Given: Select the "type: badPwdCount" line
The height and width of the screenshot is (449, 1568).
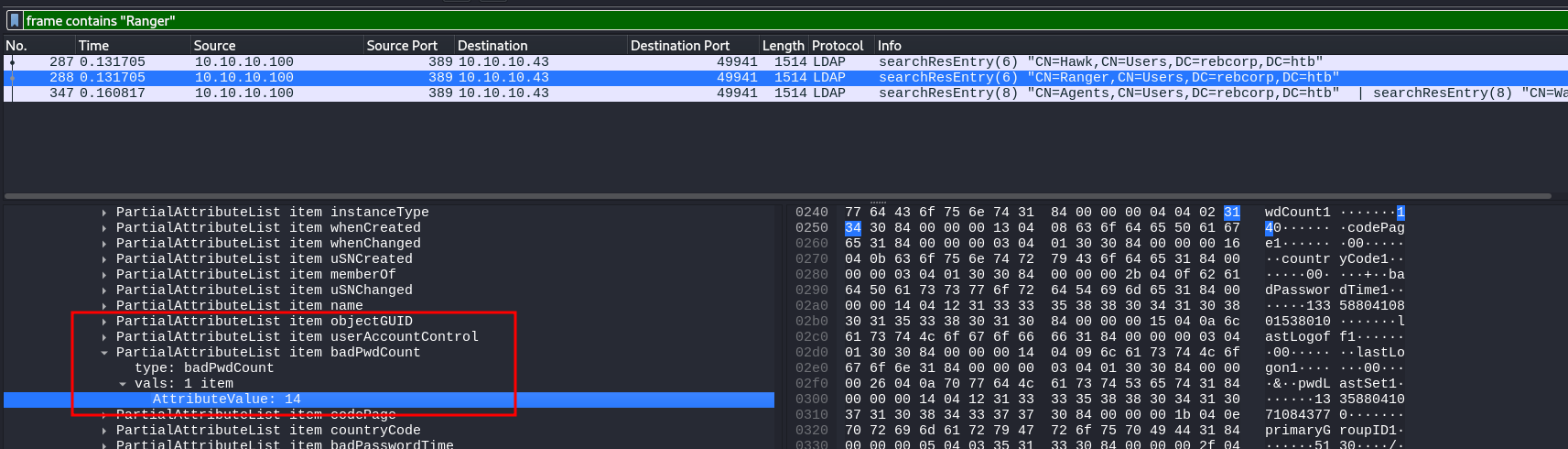Looking at the screenshot, I should (204, 368).
